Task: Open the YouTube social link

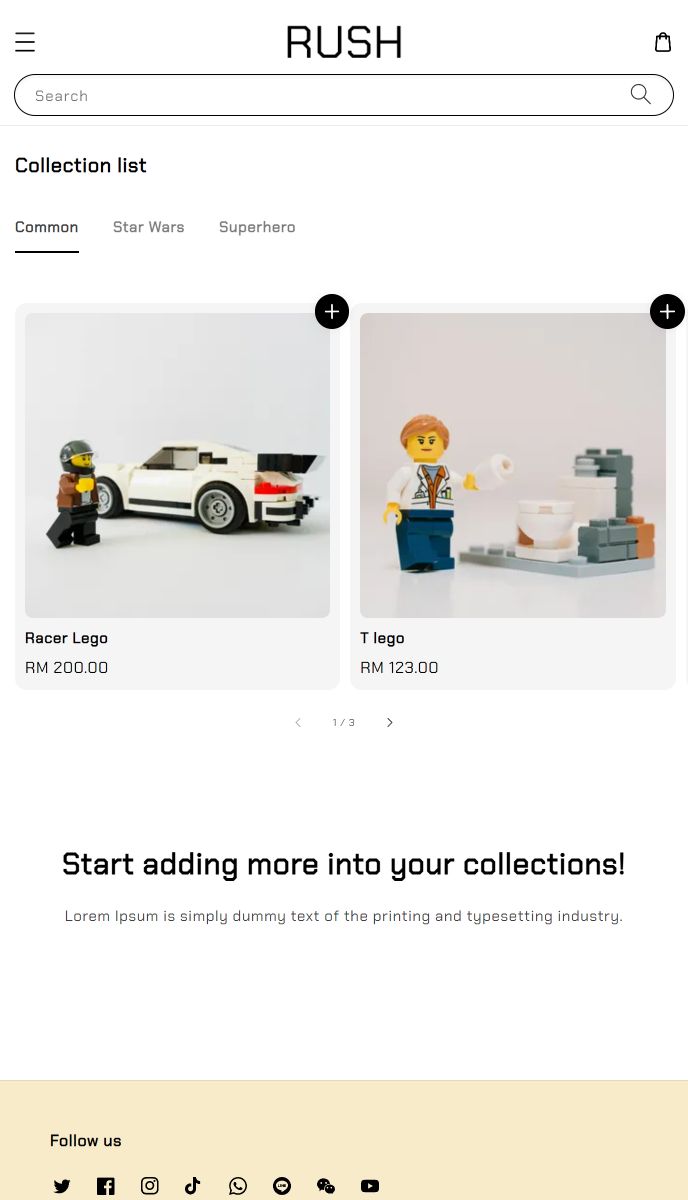Action: point(370,1186)
